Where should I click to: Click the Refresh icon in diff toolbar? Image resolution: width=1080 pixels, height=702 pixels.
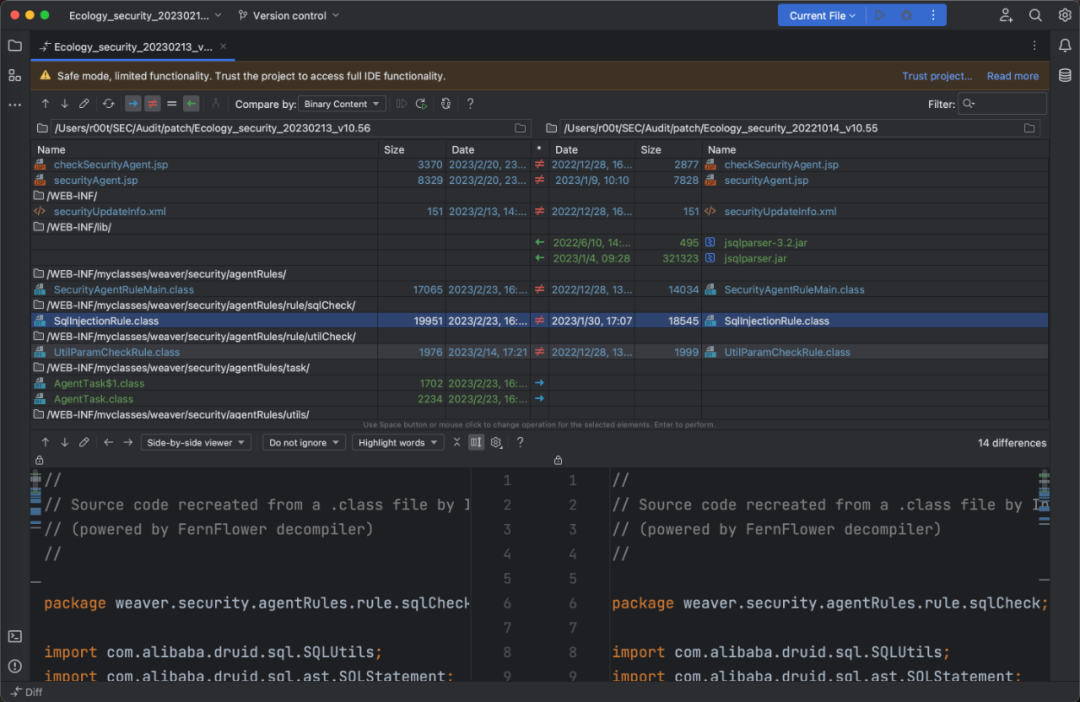point(108,104)
